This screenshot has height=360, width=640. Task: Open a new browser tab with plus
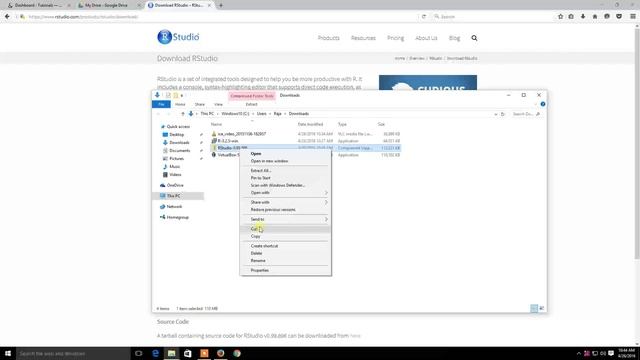221,5
